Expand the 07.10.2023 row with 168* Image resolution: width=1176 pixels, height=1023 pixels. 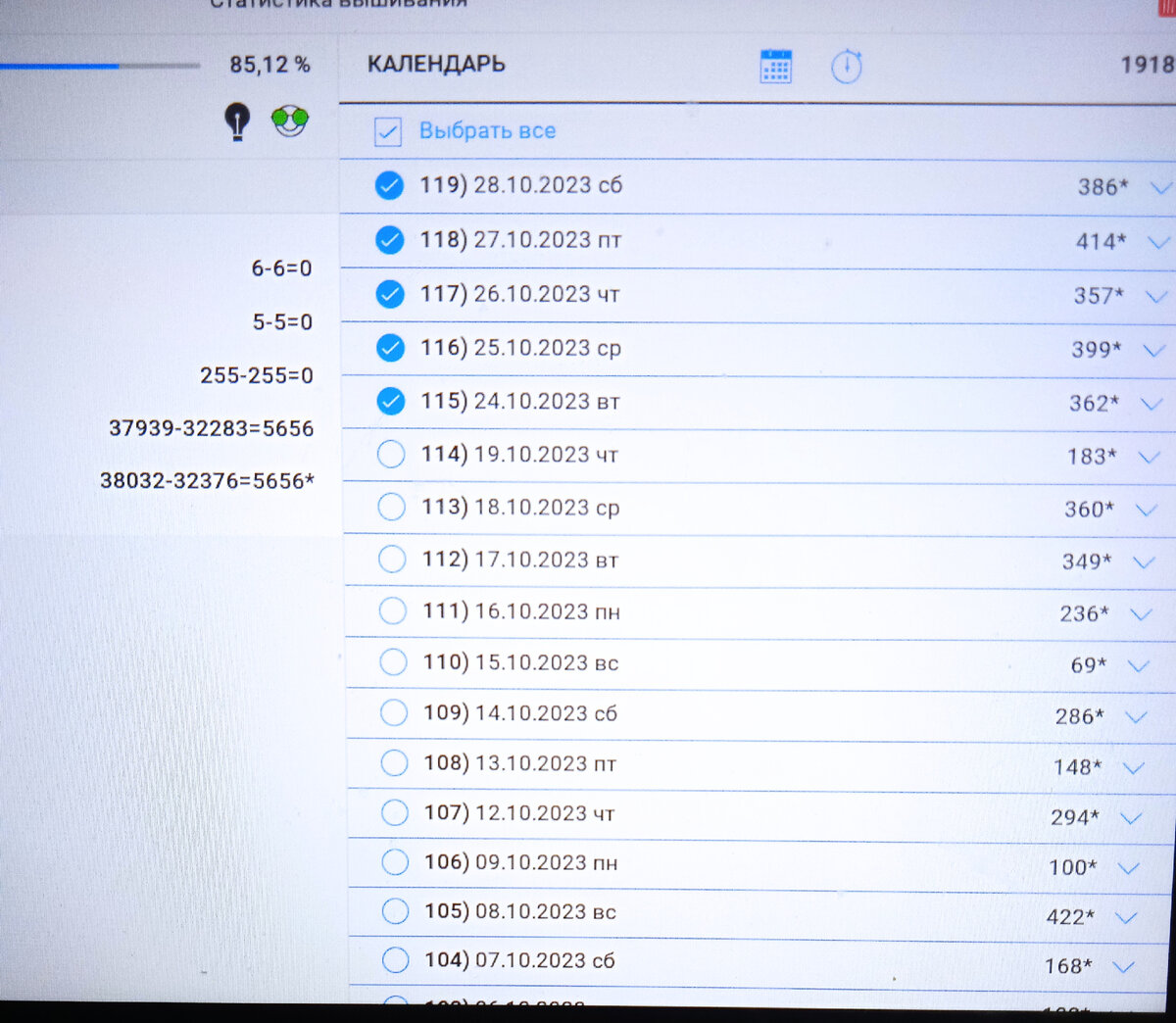pyautogui.click(x=1123, y=967)
